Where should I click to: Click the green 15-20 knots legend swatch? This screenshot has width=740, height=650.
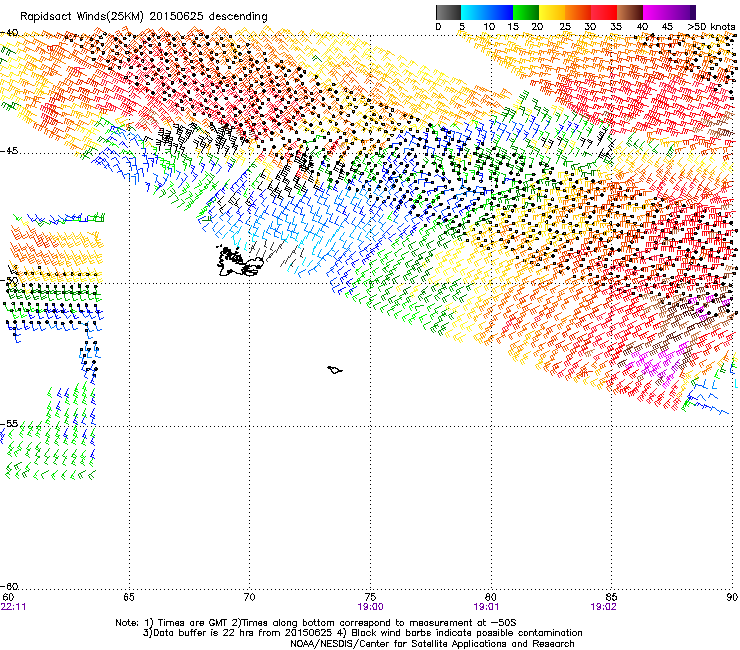(526, 12)
